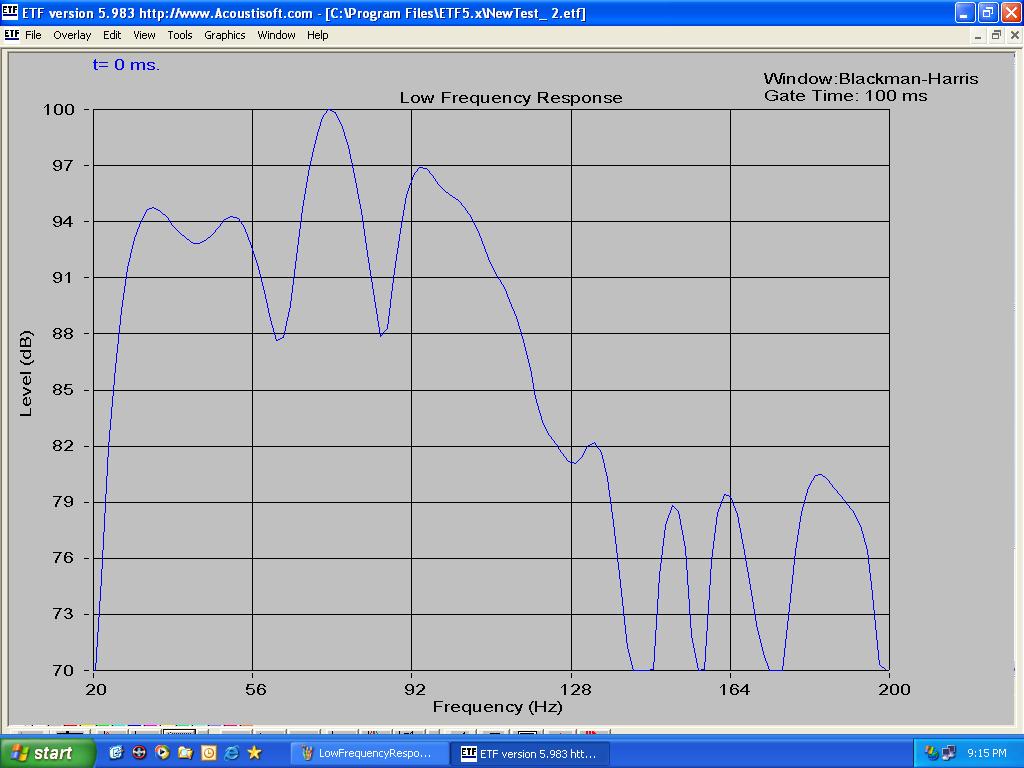Switch to LowFrequencyRespo... taskbar window
The image size is (1024, 768).
tap(366, 753)
